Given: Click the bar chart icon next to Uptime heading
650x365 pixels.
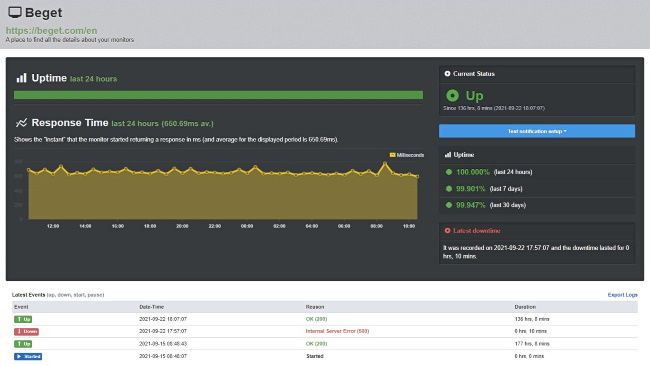Looking at the screenshot, I should (22, 78).
